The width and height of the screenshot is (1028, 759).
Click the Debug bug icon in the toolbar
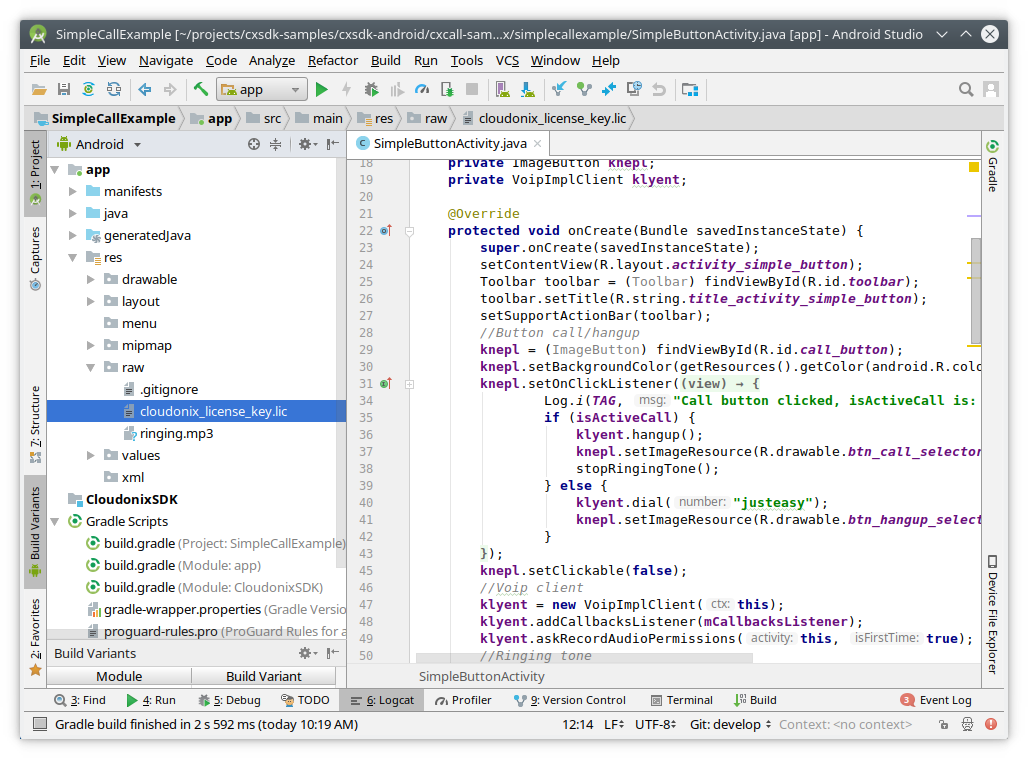[x=371, y=89]
